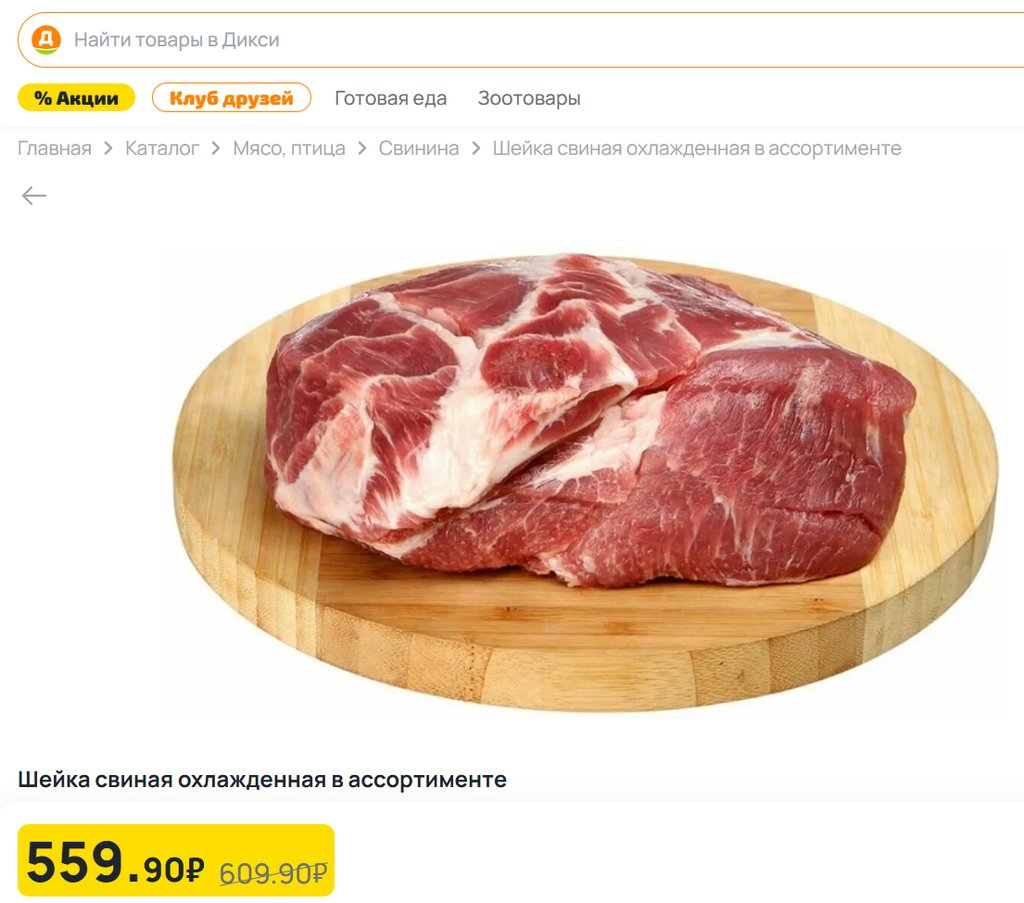The width and height of the screenshot is (1024, 903).
Task: Click chevron after "Мясо, птица" breadcrumb
Action: [362, 149]
